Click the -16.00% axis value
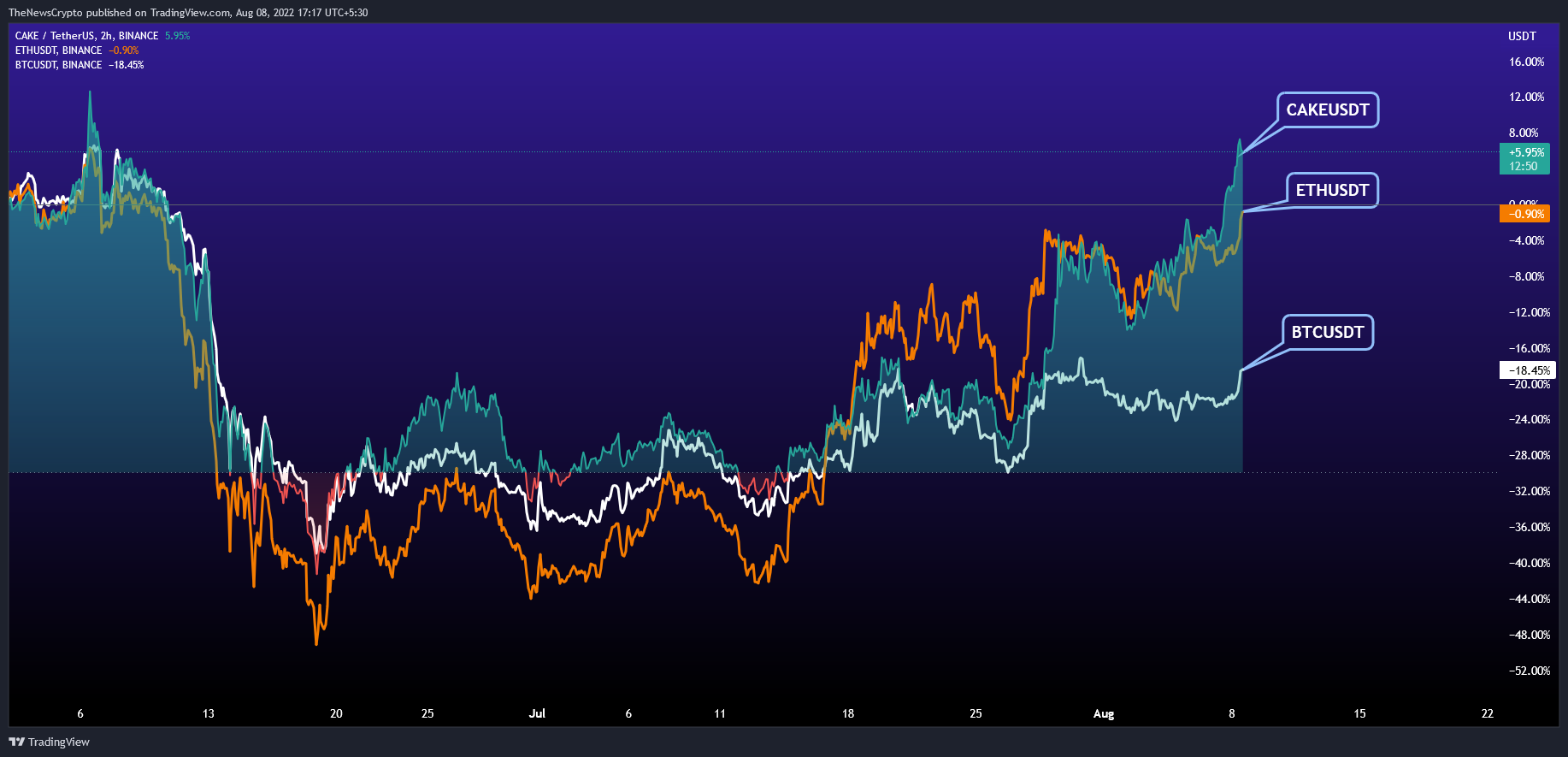The width and height of the screenshot is (1568, 757). coord(1530,348)
